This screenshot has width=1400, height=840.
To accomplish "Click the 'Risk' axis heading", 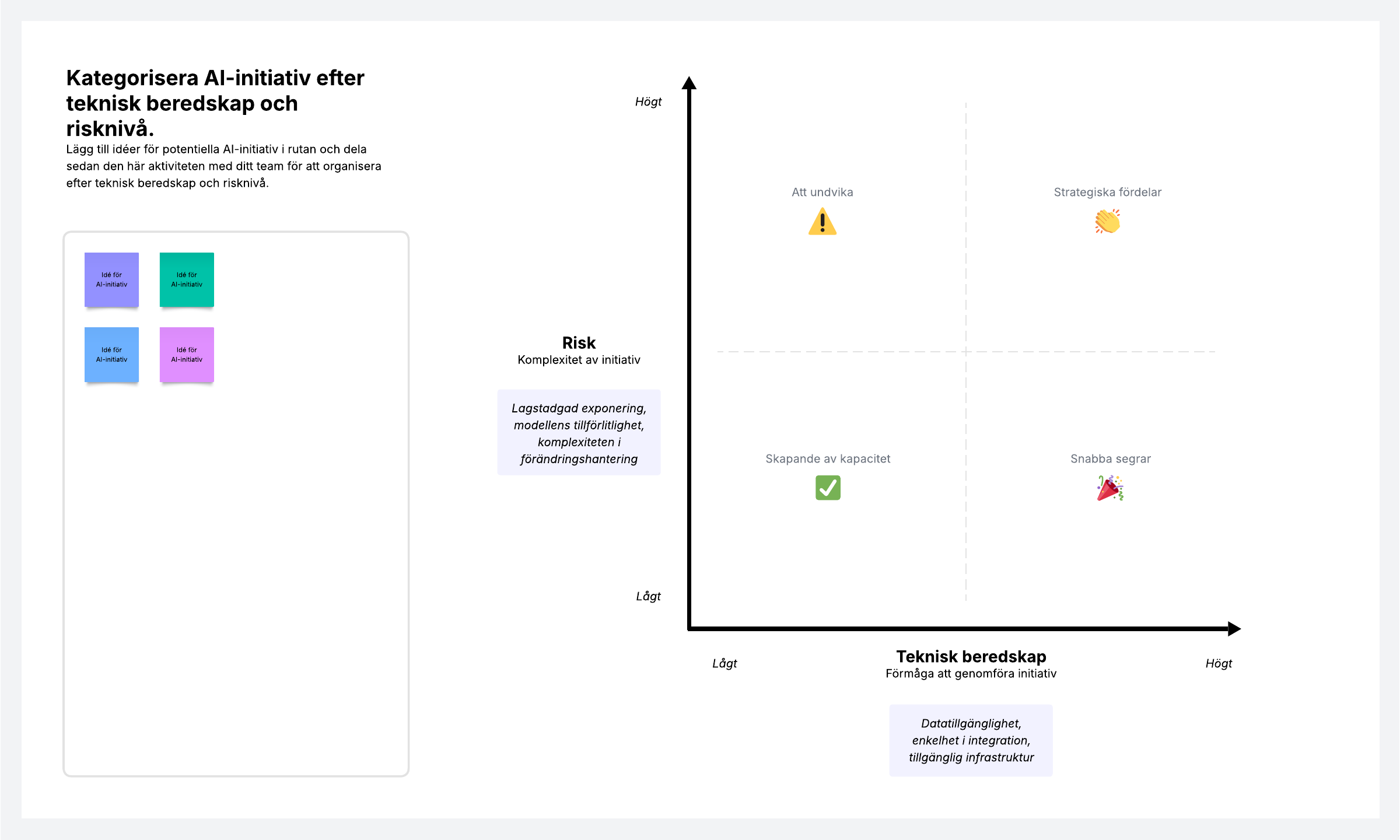I will point(579,342).
